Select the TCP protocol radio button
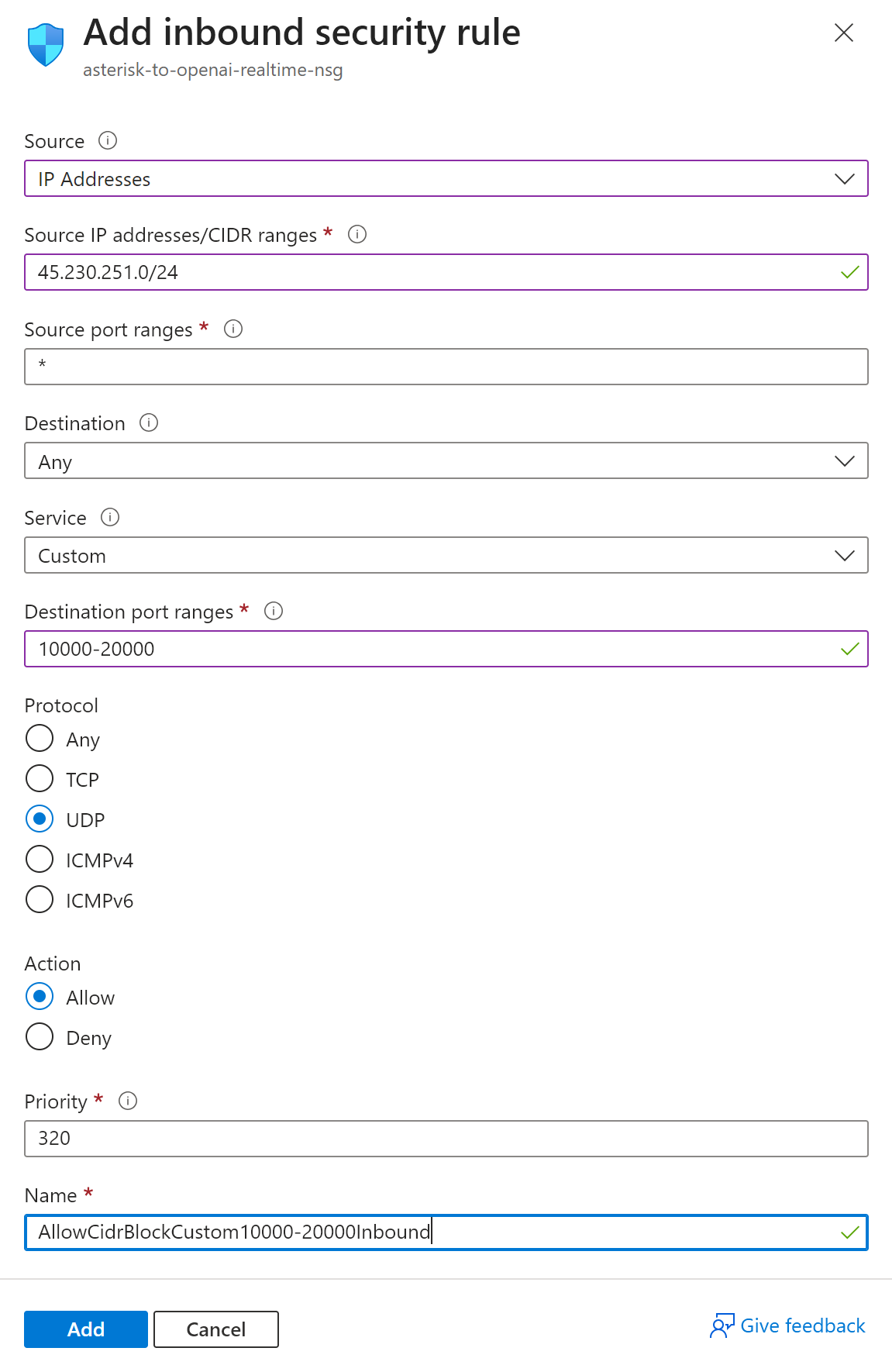The image size is (892, 1372). [x=40, y=778]
